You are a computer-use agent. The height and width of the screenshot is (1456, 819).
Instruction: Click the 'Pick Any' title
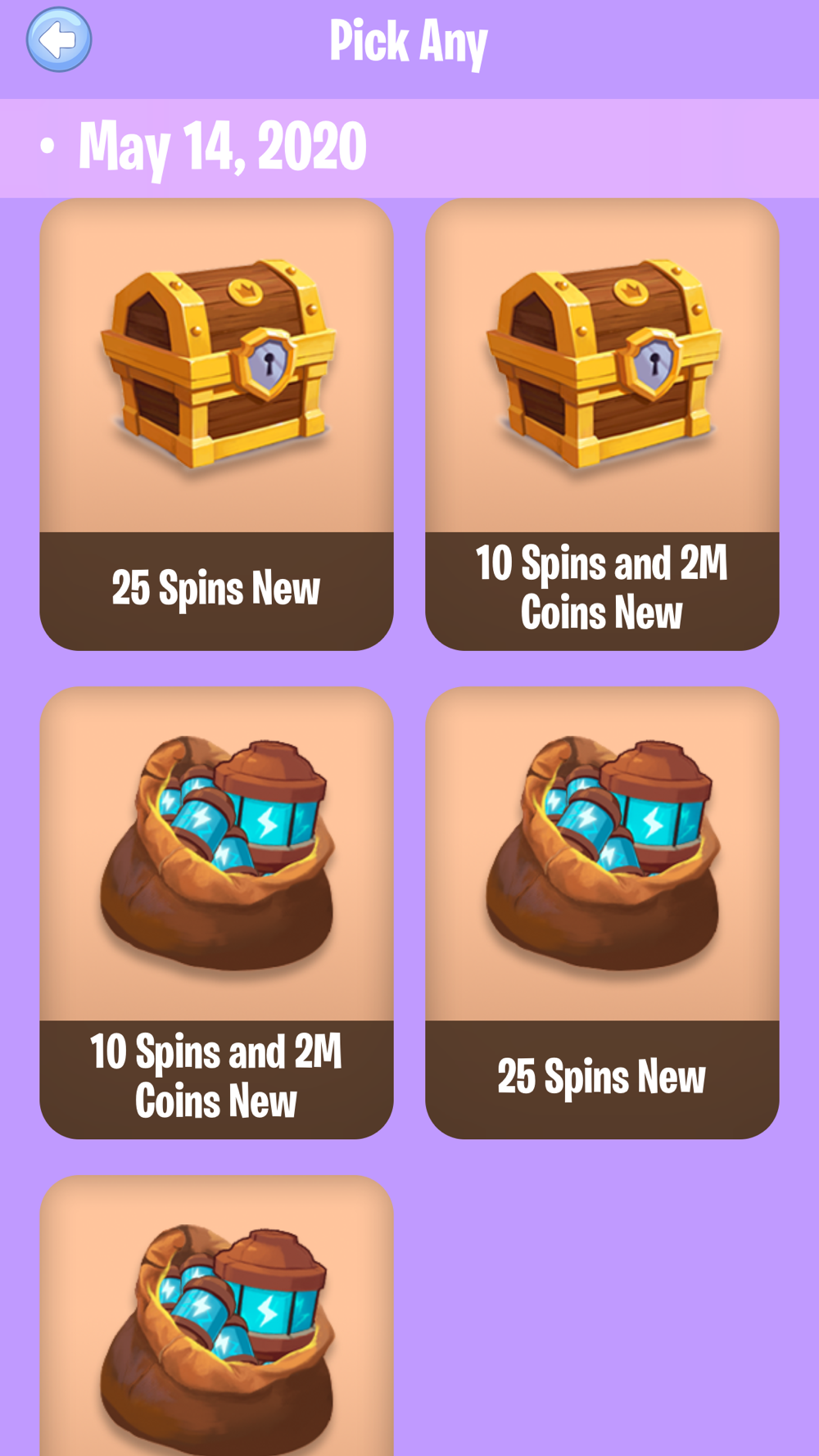click(409, 43)
